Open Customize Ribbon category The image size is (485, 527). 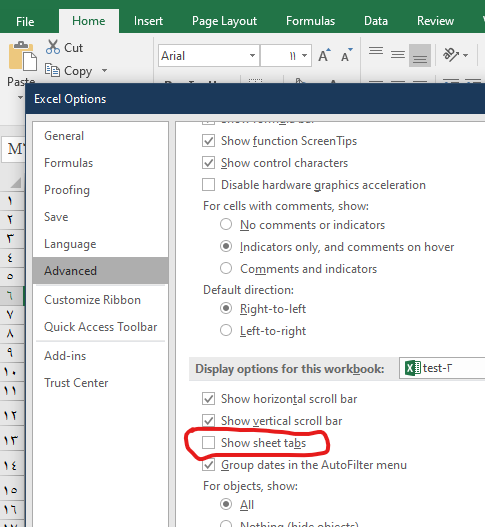point(100,300)
